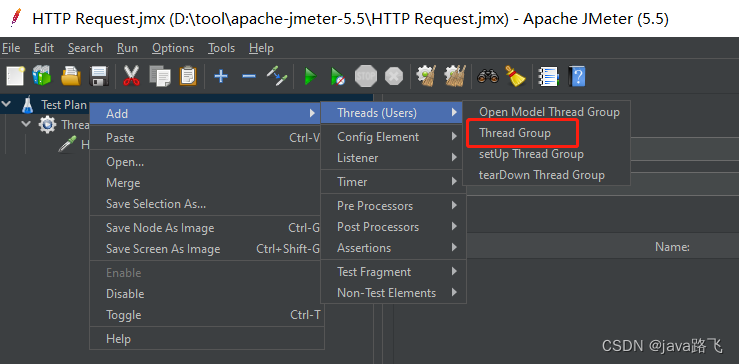Screen dimensions: 739x364
Task: Start the test with green play icon
Action: [310, 76]
